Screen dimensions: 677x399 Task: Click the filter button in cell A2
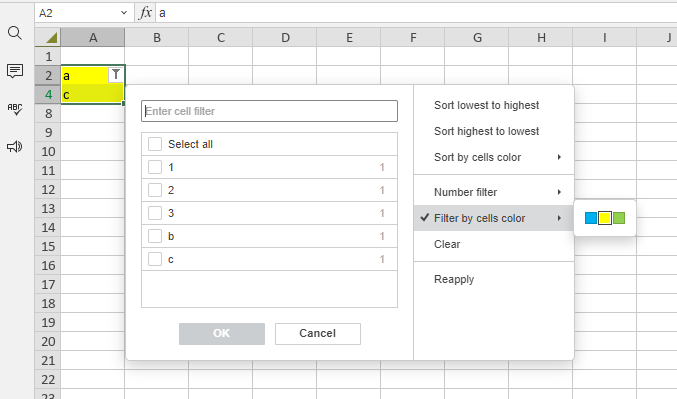point(116,75)
